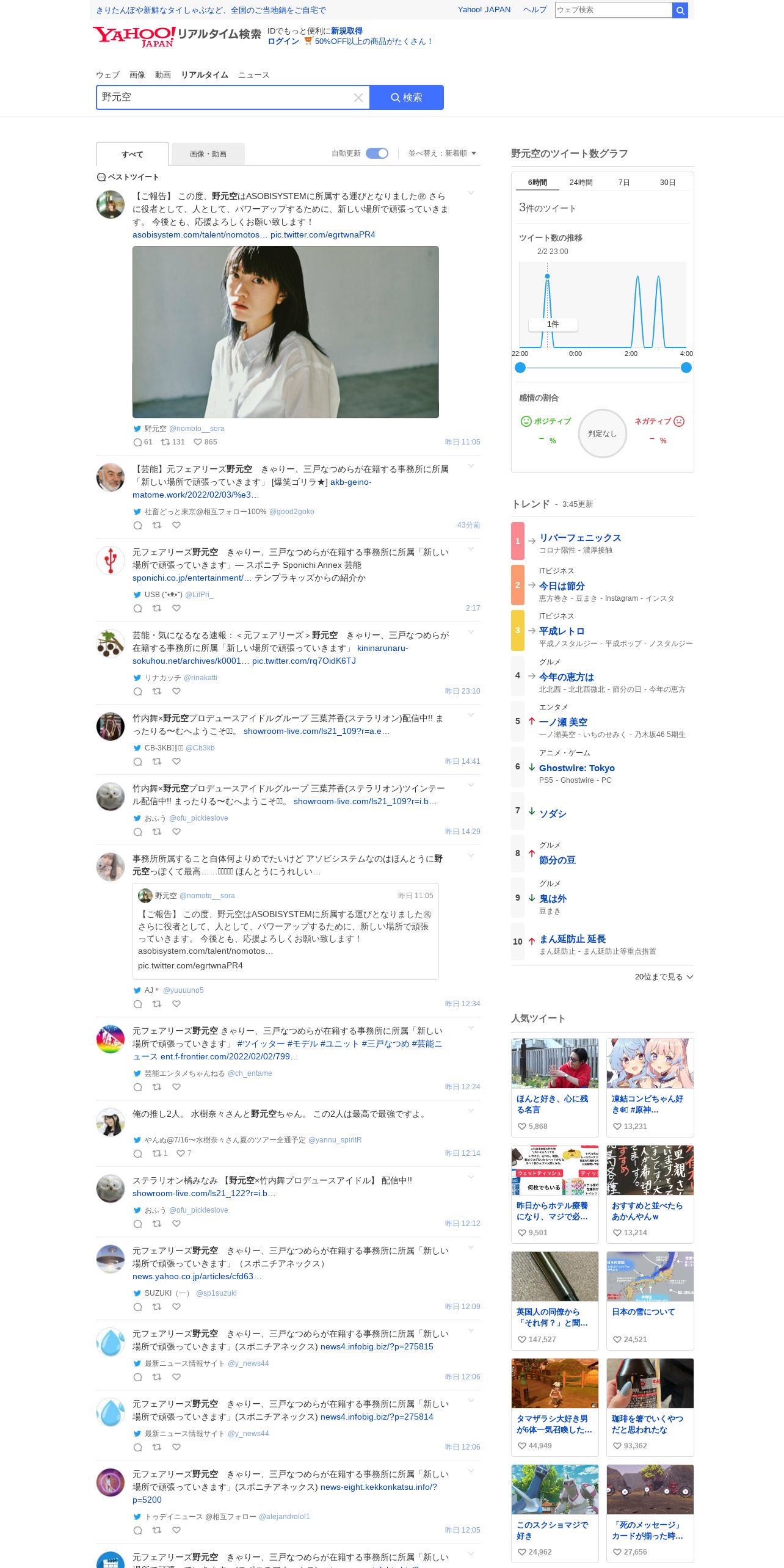Open the popular tweet thumbnail with 5,868 likes
Viewport: 784px width, 1568px height.
tap(555, 1063)
